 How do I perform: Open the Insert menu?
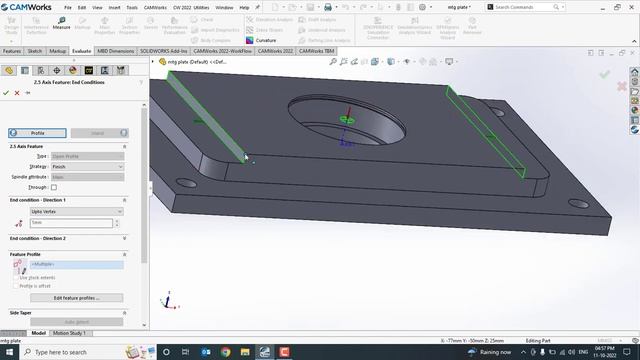point(114,7)
